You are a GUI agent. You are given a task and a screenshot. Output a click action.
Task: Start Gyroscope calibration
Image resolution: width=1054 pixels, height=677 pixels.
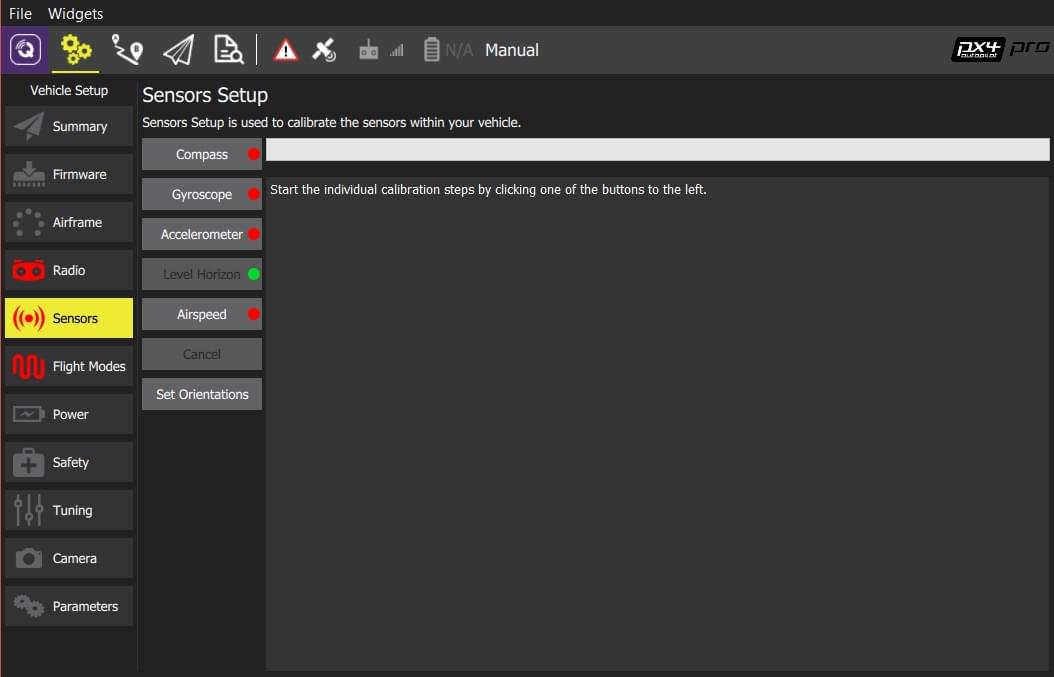tap(201, 195)
